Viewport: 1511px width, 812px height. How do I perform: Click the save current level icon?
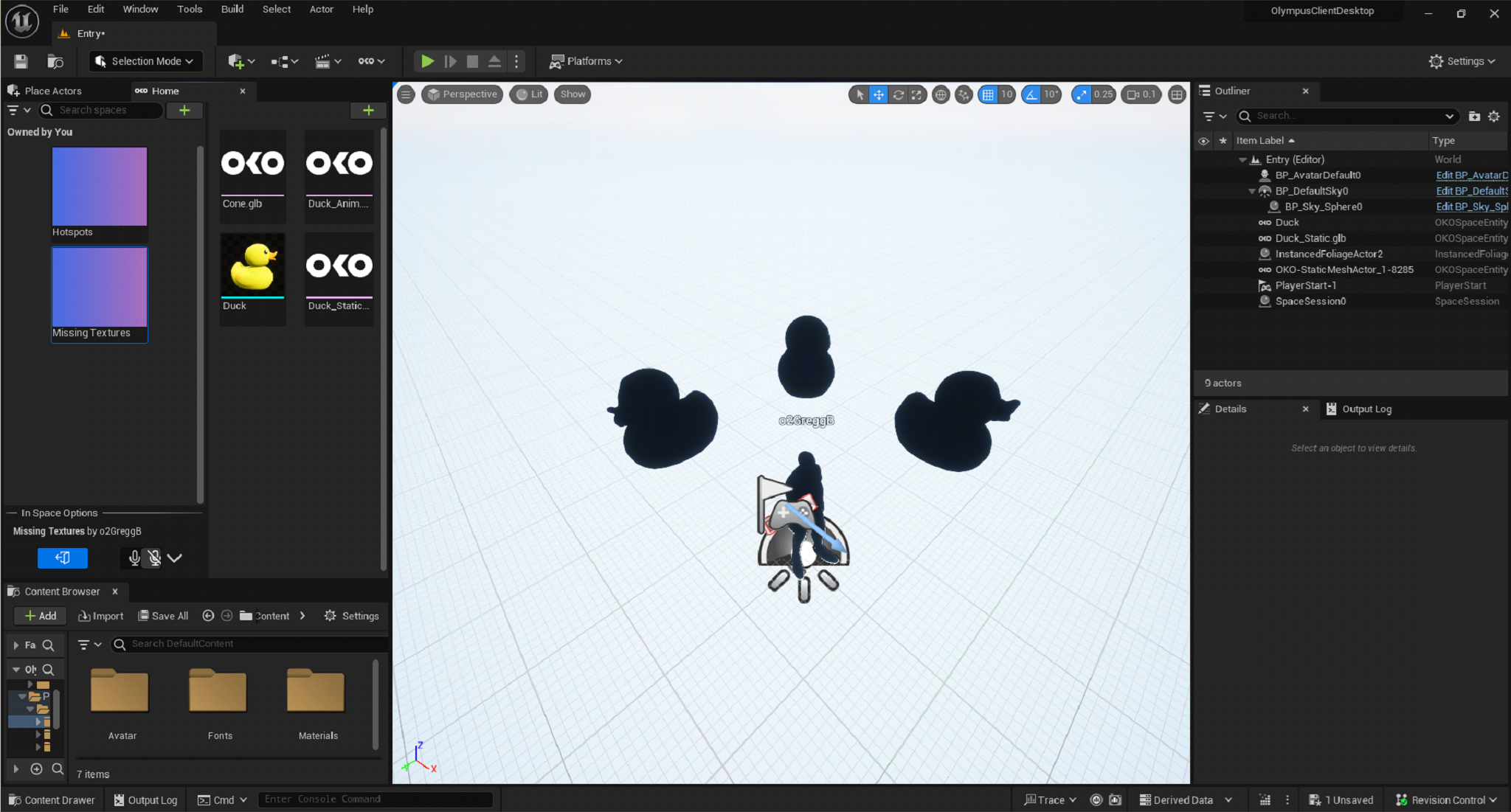point(21,61)
